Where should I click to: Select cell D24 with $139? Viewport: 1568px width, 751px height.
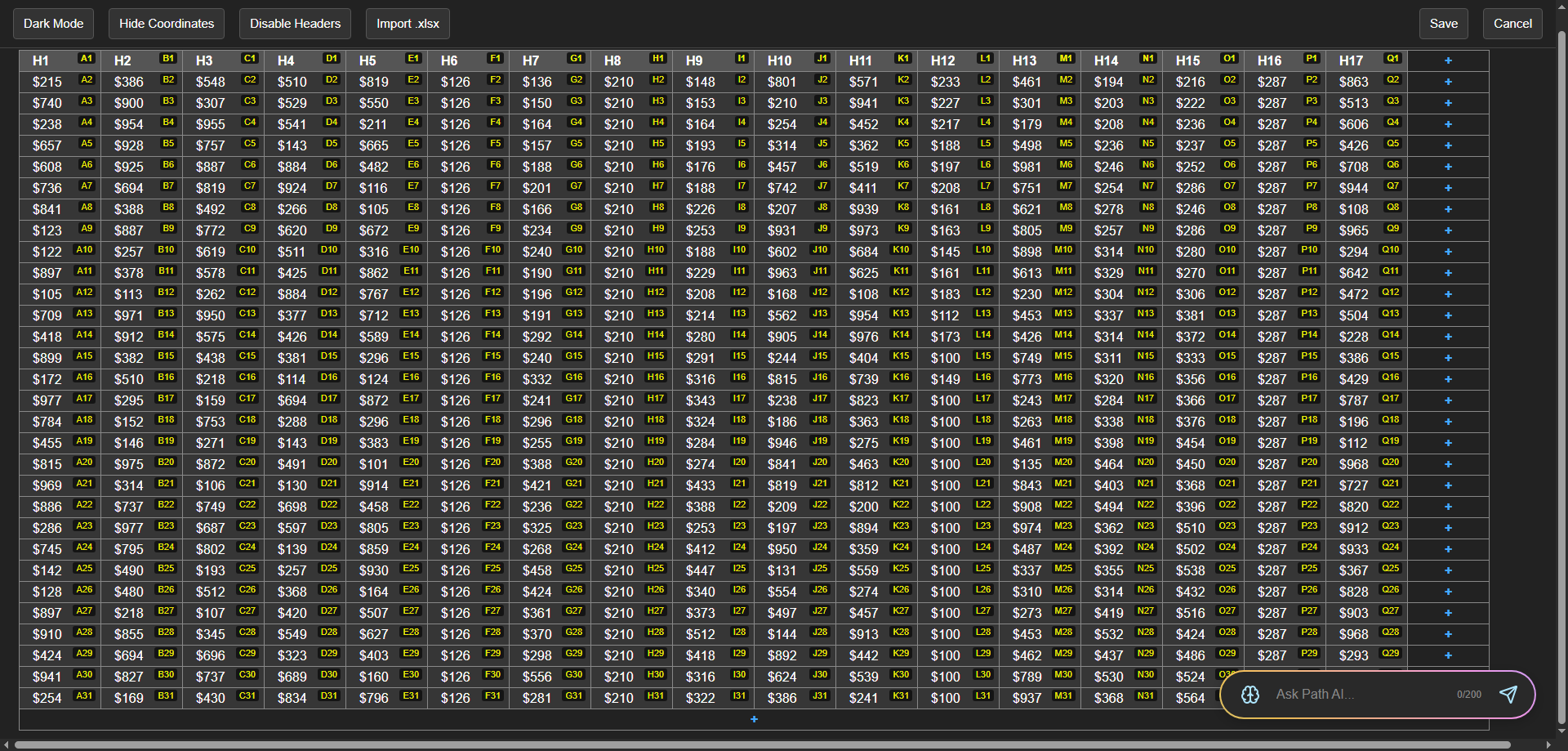coord(305,549)
